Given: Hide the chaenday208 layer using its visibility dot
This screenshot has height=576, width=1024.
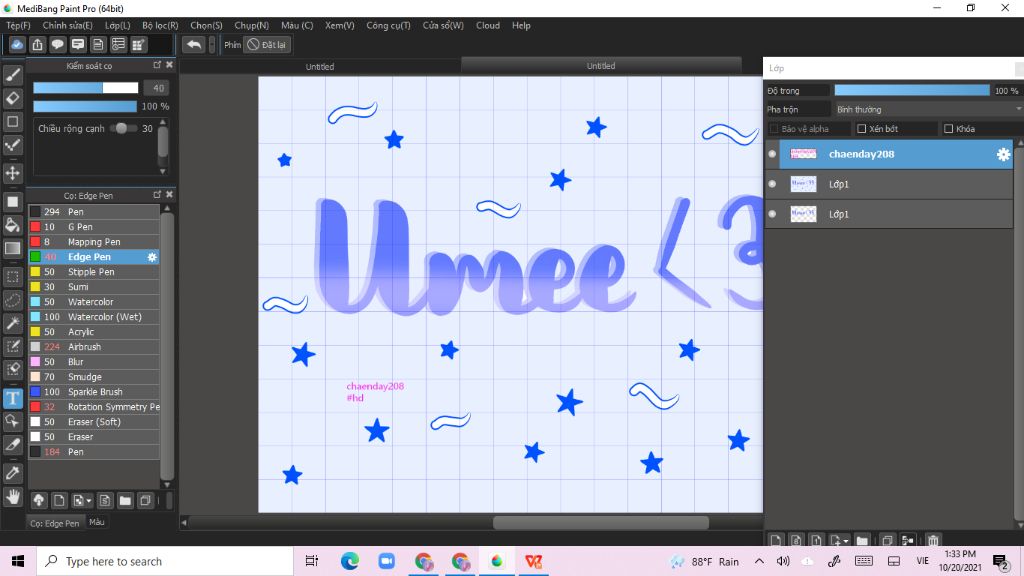Looking at the screenshot, I should coord(772,154).
